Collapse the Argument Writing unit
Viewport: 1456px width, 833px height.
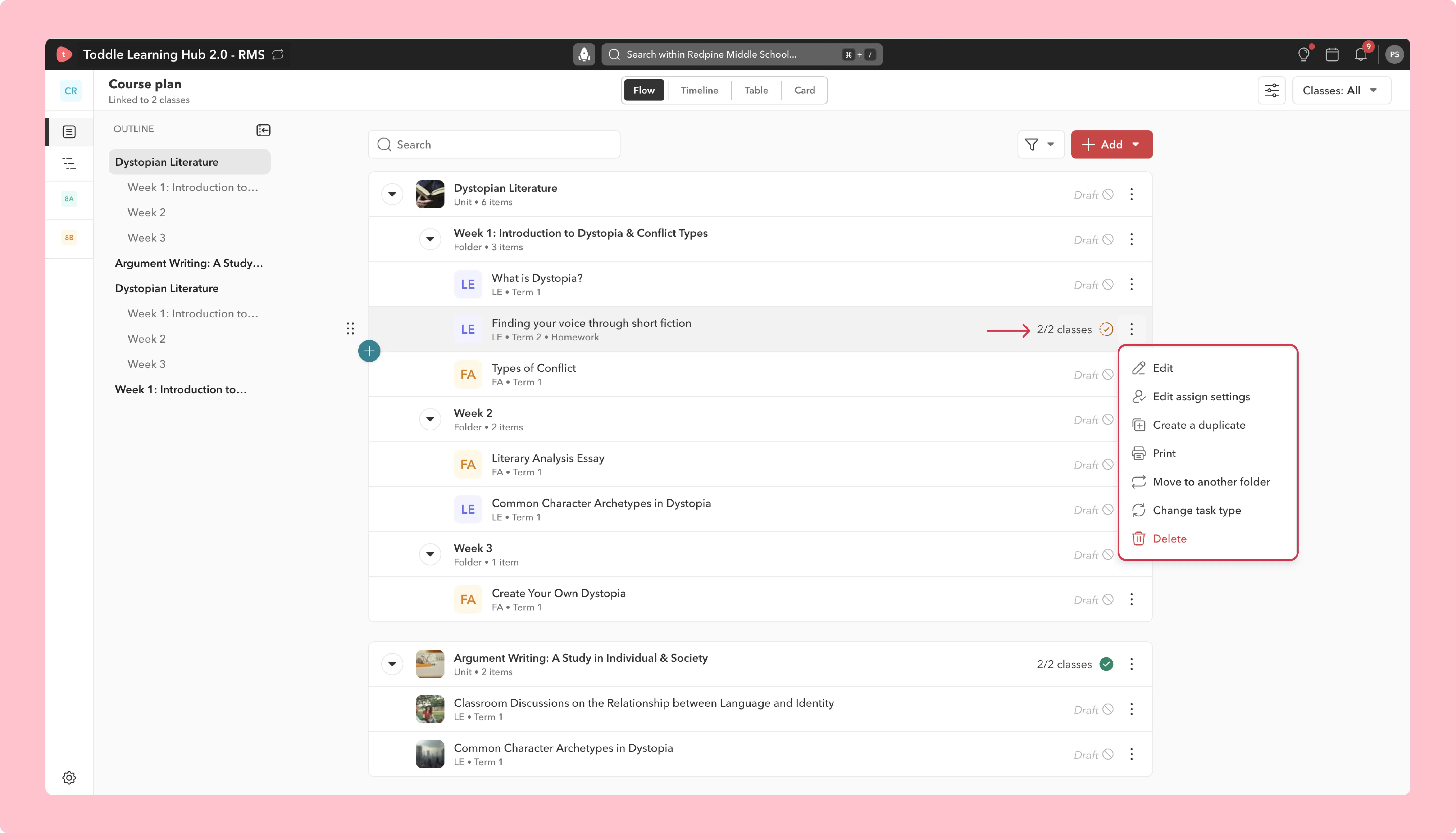392,664
